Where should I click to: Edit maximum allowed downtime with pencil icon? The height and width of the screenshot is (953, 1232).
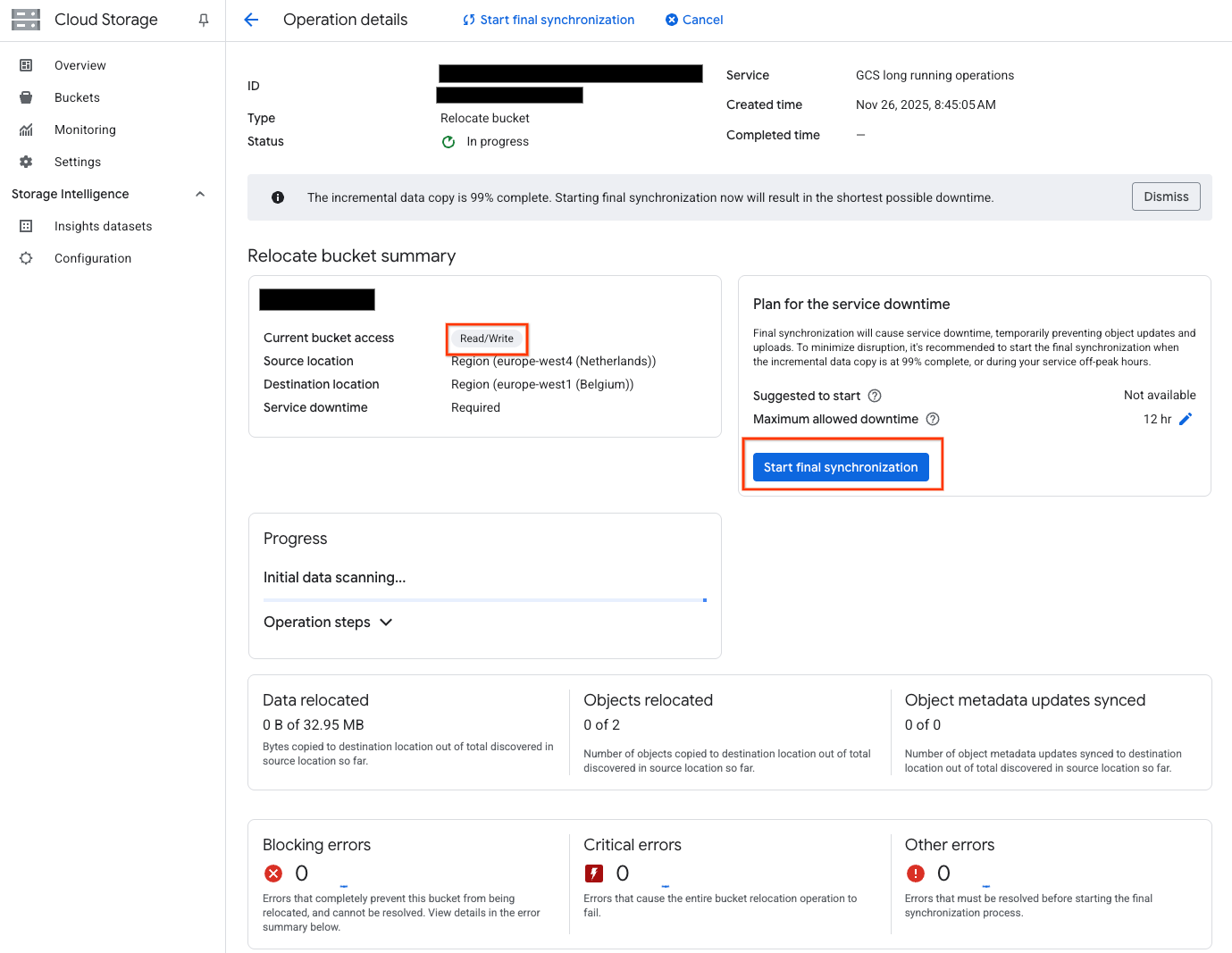pos(1186,419)
